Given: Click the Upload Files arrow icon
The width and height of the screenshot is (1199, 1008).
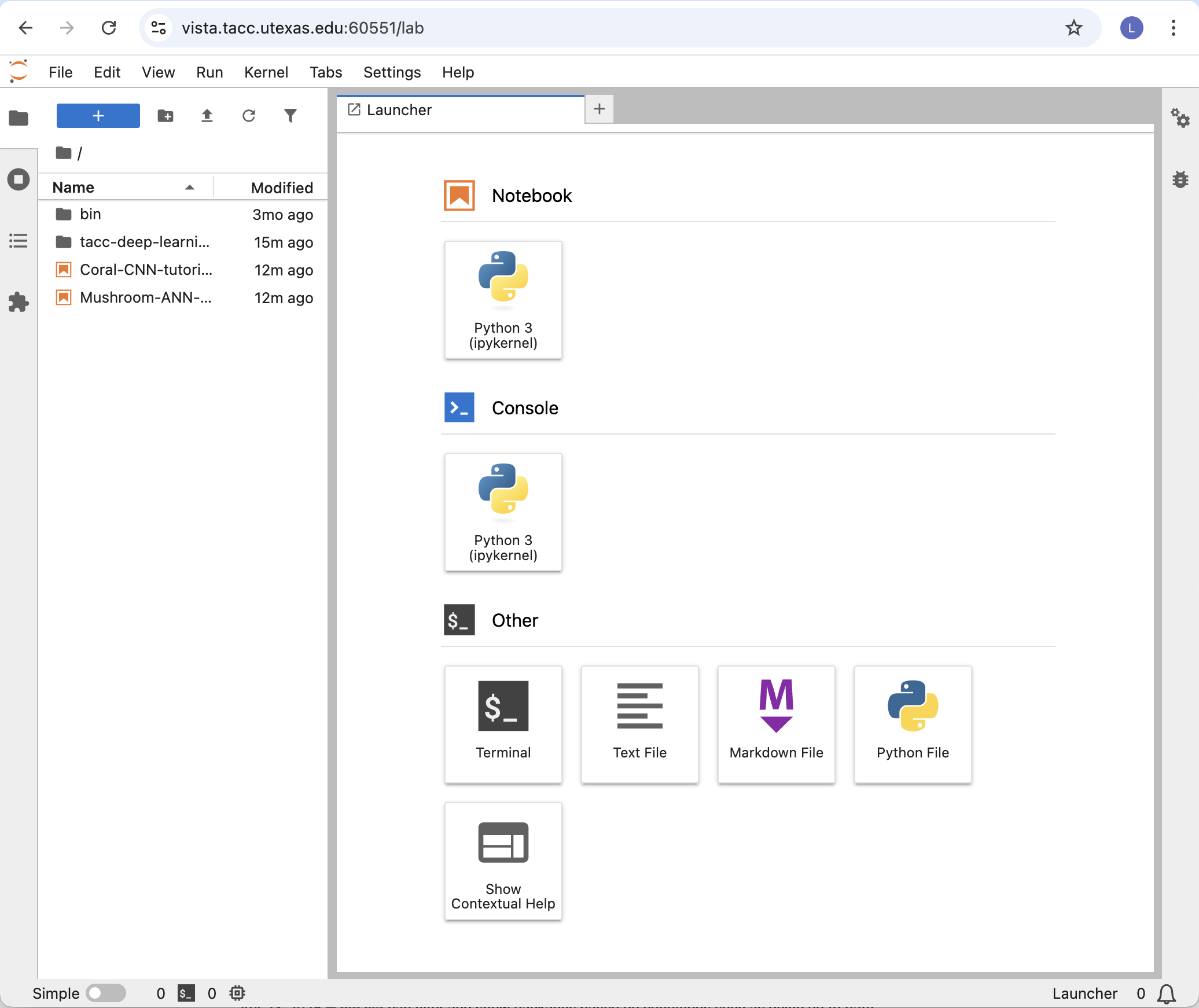Looking at the screenshot, I should 207,116.
